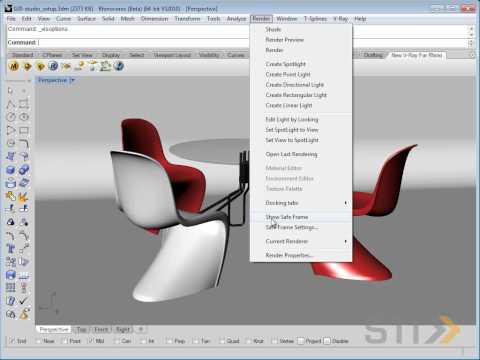Screen dimensions: 480x360
Task: Expand the Current Renderer submenu
Action: coord(301,241)
